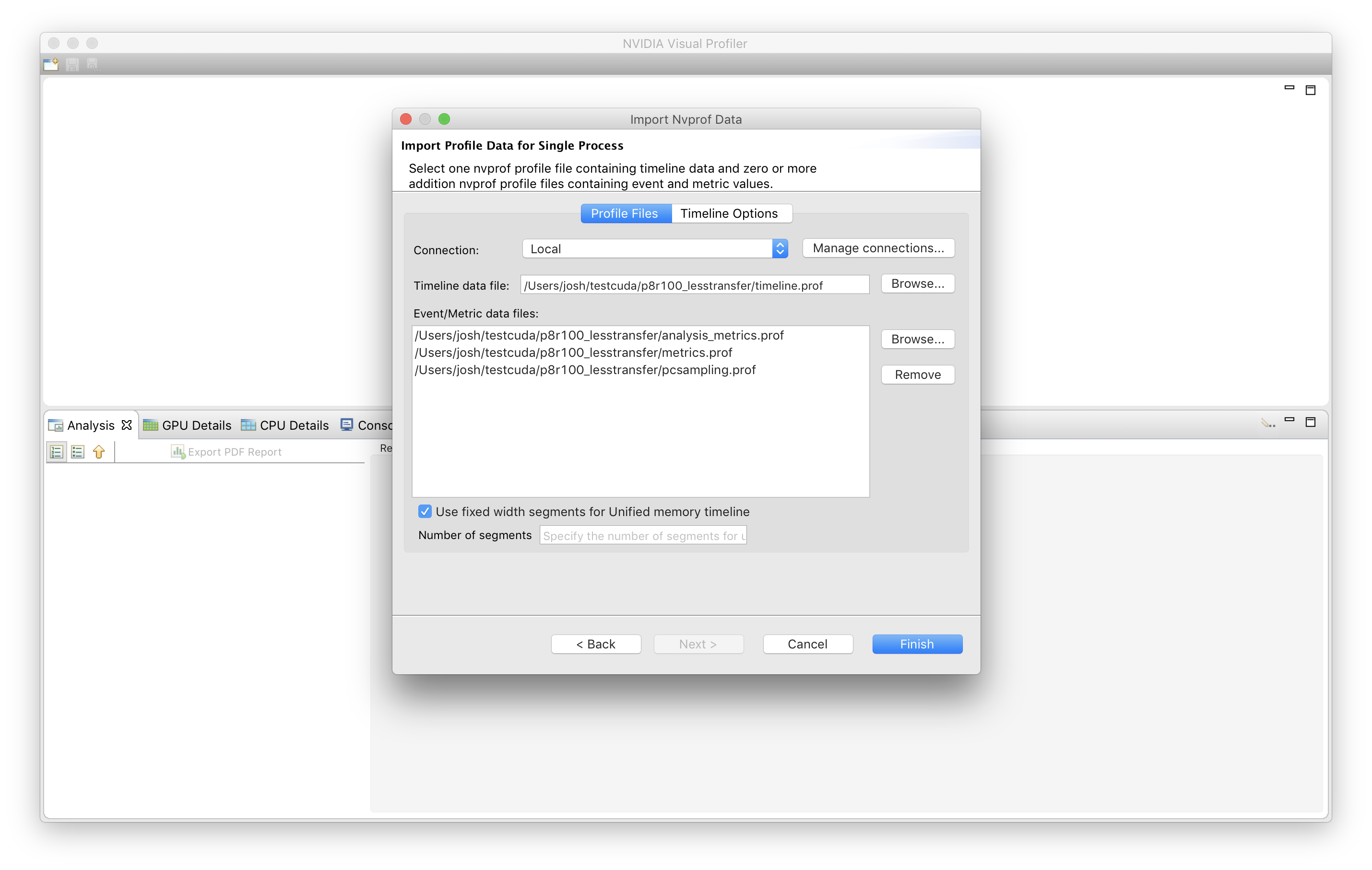Switch to the Console tab
Image resolution: width=1372 pixels, height=870 pixels.
(x=367, y=425)
